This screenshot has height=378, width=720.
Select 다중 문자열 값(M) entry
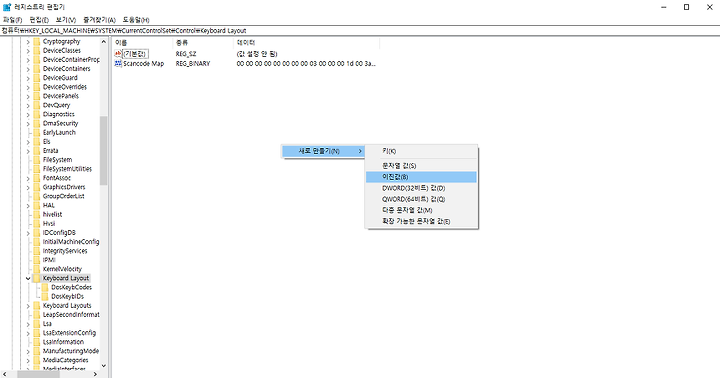(422, 210)
